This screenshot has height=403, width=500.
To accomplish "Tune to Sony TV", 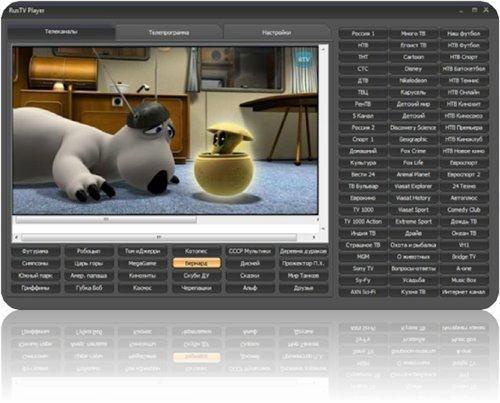I will click(363, 269).
